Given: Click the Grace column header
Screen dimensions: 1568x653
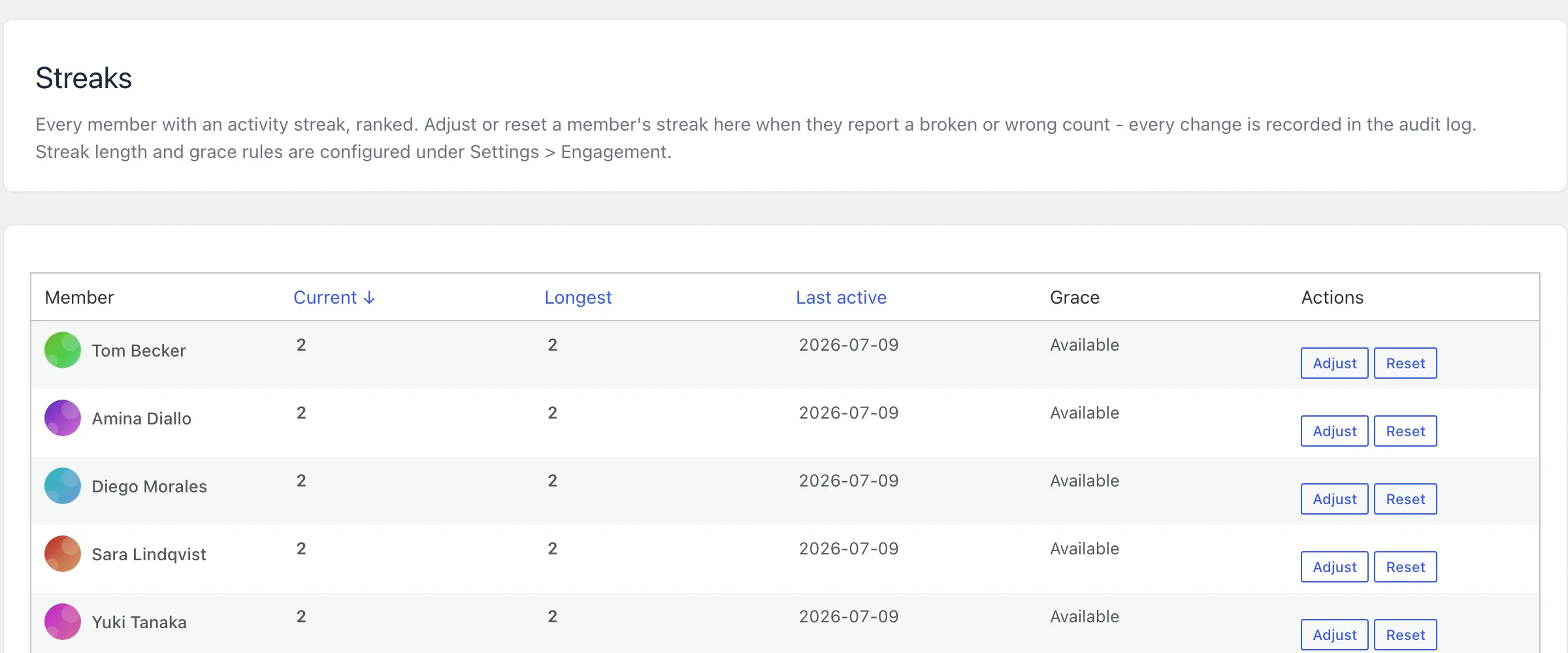Looking at the screenshot, I should click(x=1075, y=298).
